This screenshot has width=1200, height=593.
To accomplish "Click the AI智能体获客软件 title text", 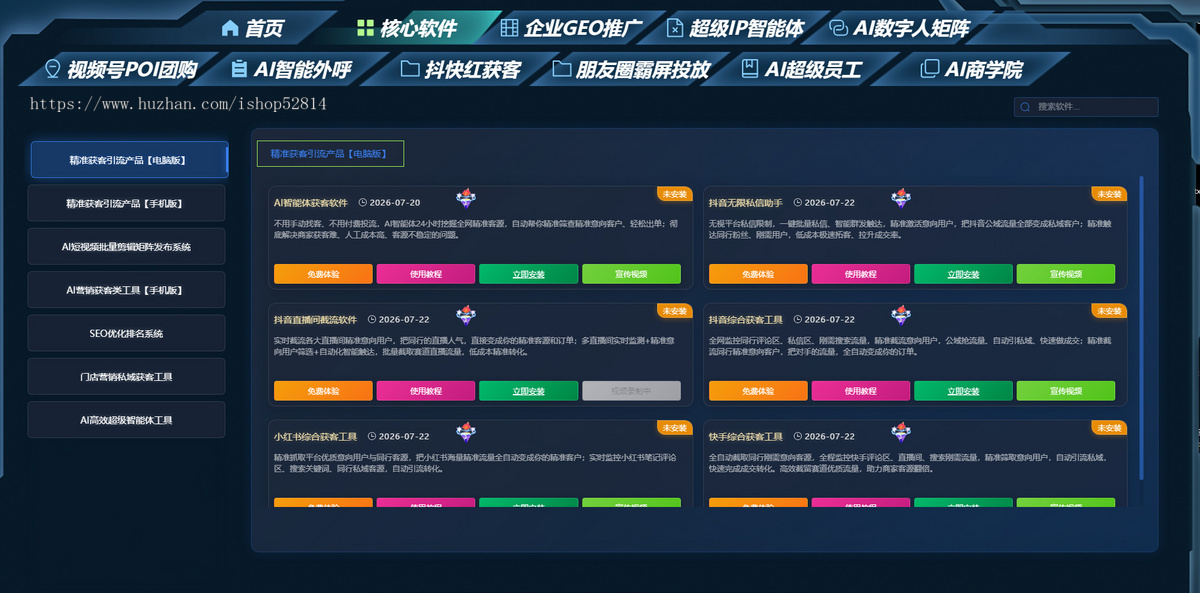I will tap(311, 202).
